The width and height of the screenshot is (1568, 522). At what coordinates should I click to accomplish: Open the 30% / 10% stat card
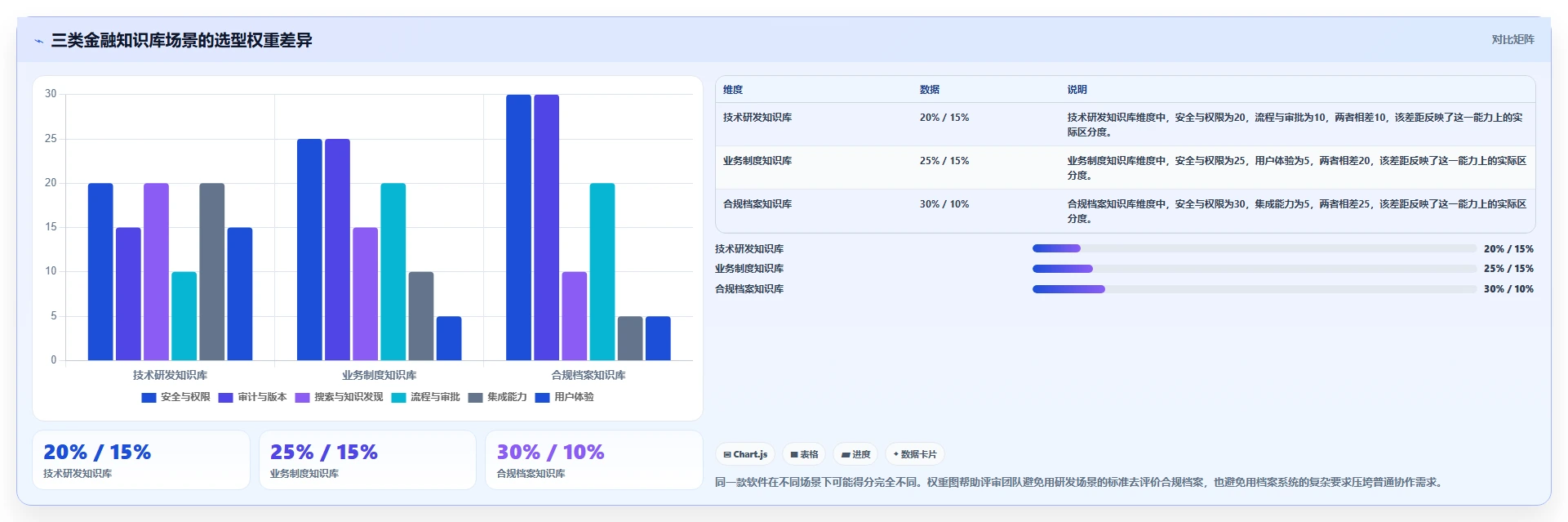(594, 460)
